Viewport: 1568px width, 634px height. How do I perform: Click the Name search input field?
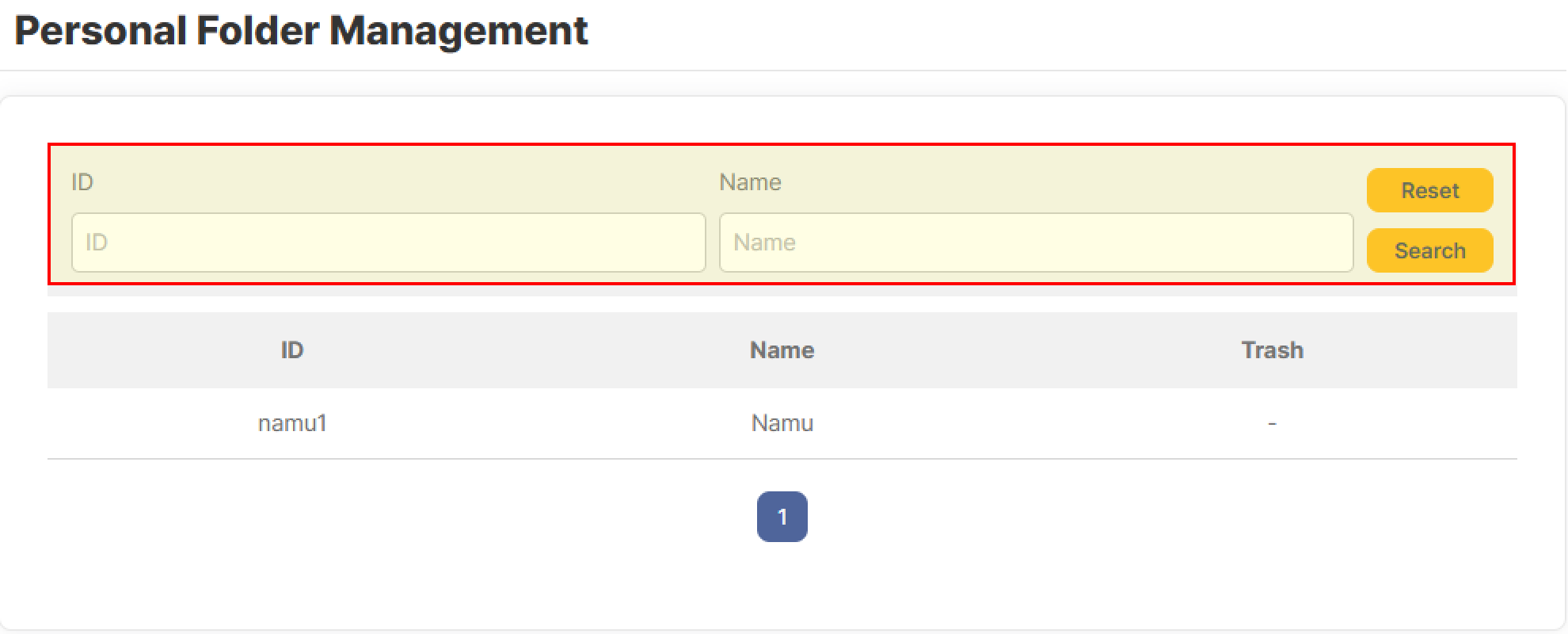pos(1036,243)
